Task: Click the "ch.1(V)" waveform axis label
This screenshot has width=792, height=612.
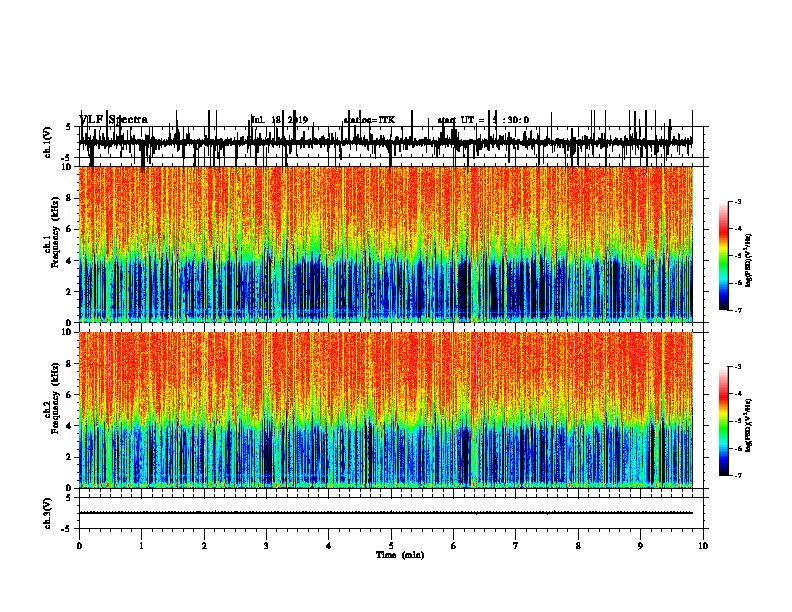Action: [48, 142]
